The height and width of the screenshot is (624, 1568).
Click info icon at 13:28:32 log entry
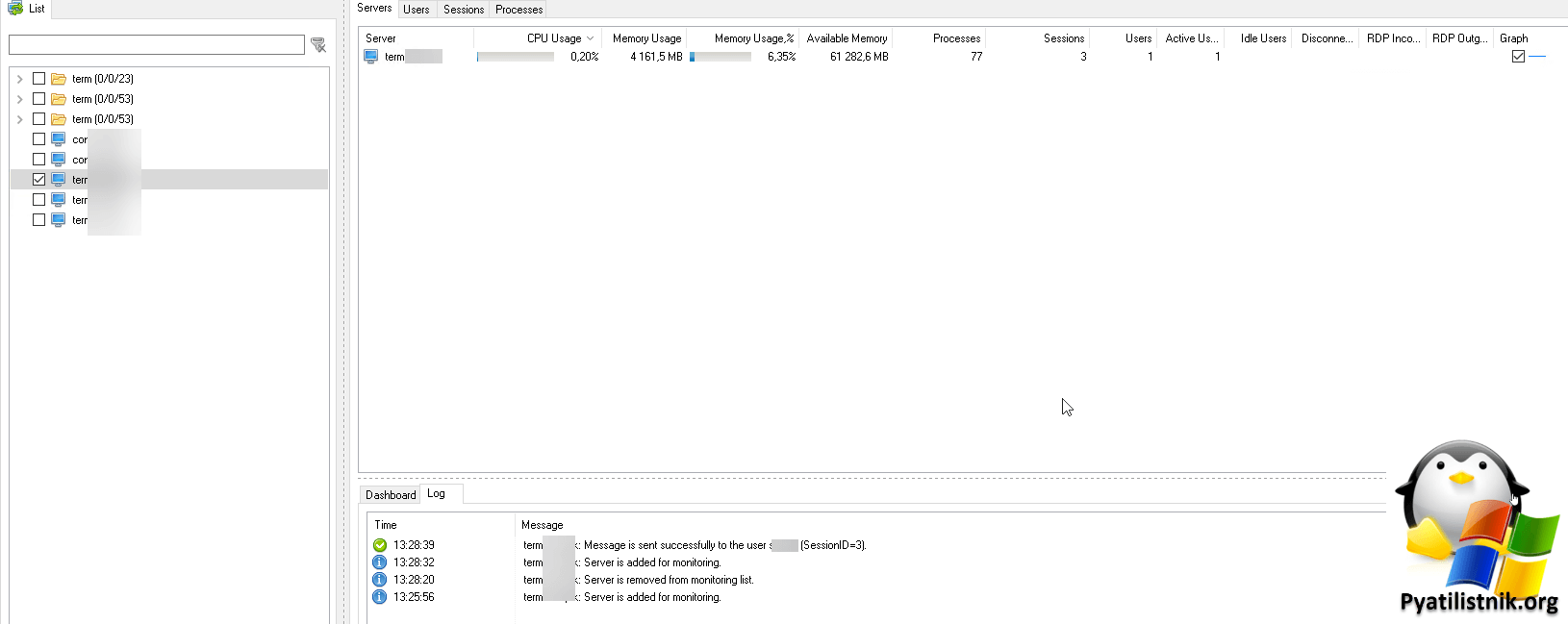pyautogui.click(x=380, y=562)
